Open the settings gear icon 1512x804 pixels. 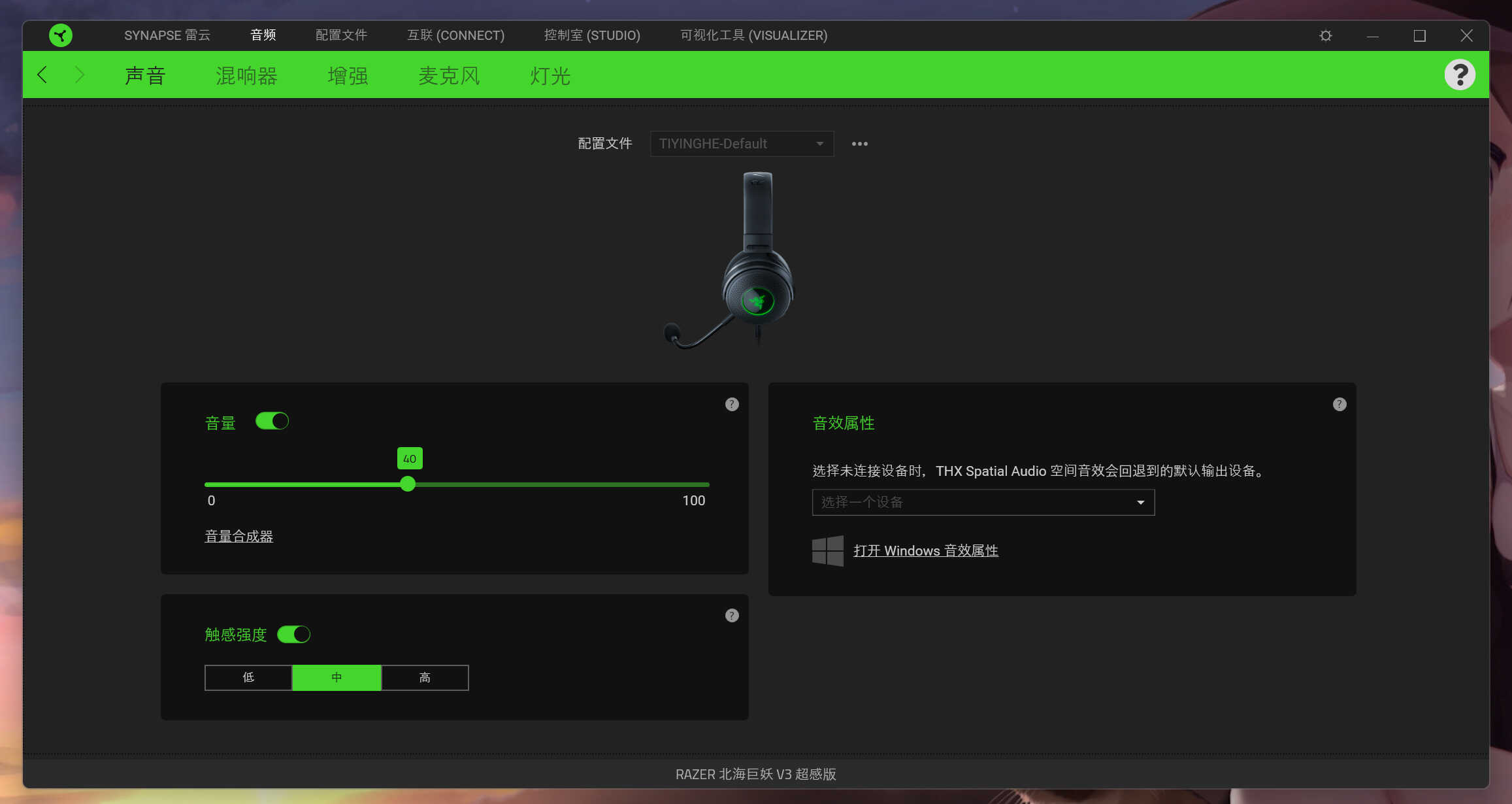click(1325, 35)
